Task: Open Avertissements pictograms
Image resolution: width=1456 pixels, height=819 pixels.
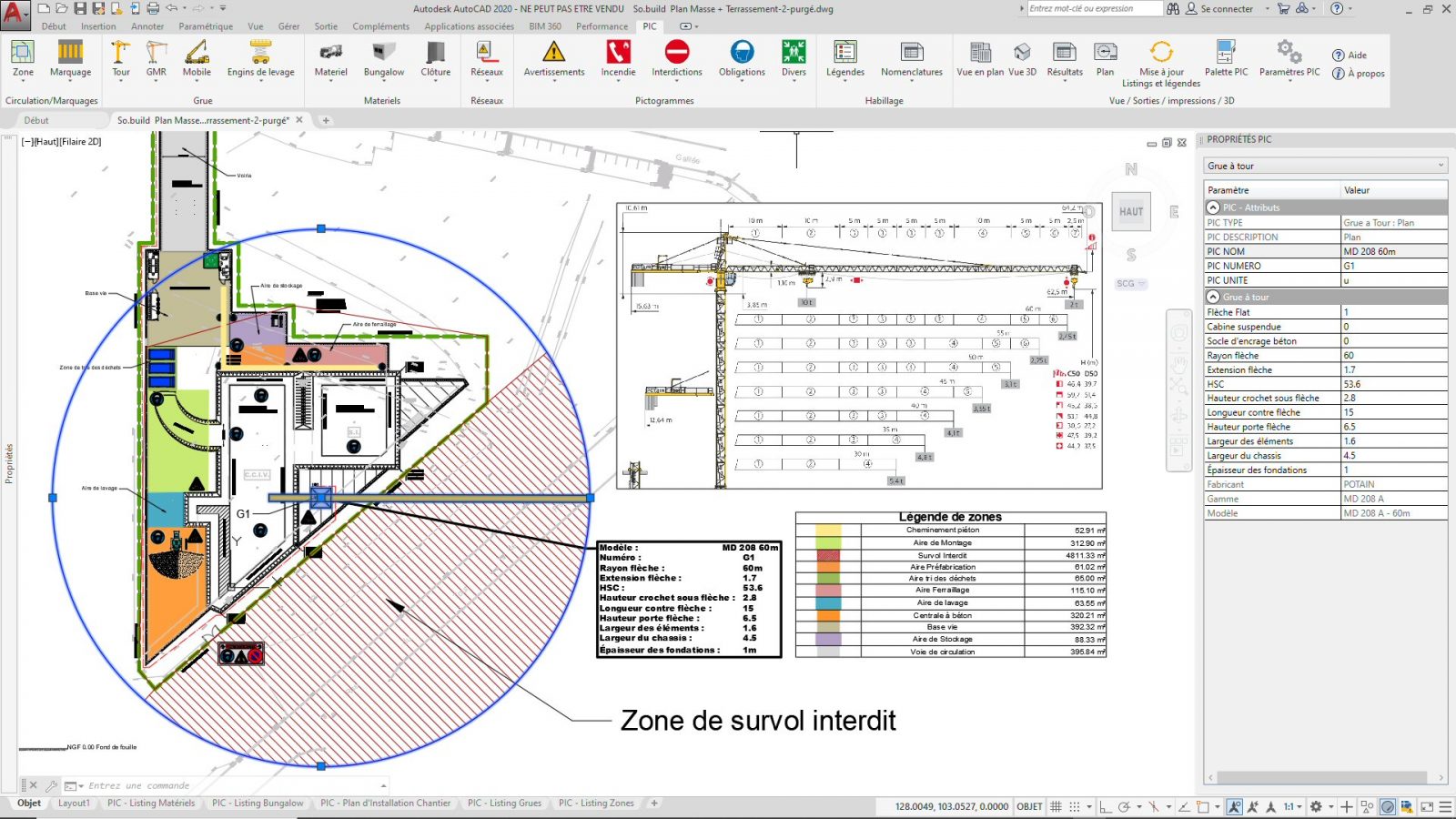Action: pyautogui.click(x=554, y=59)
